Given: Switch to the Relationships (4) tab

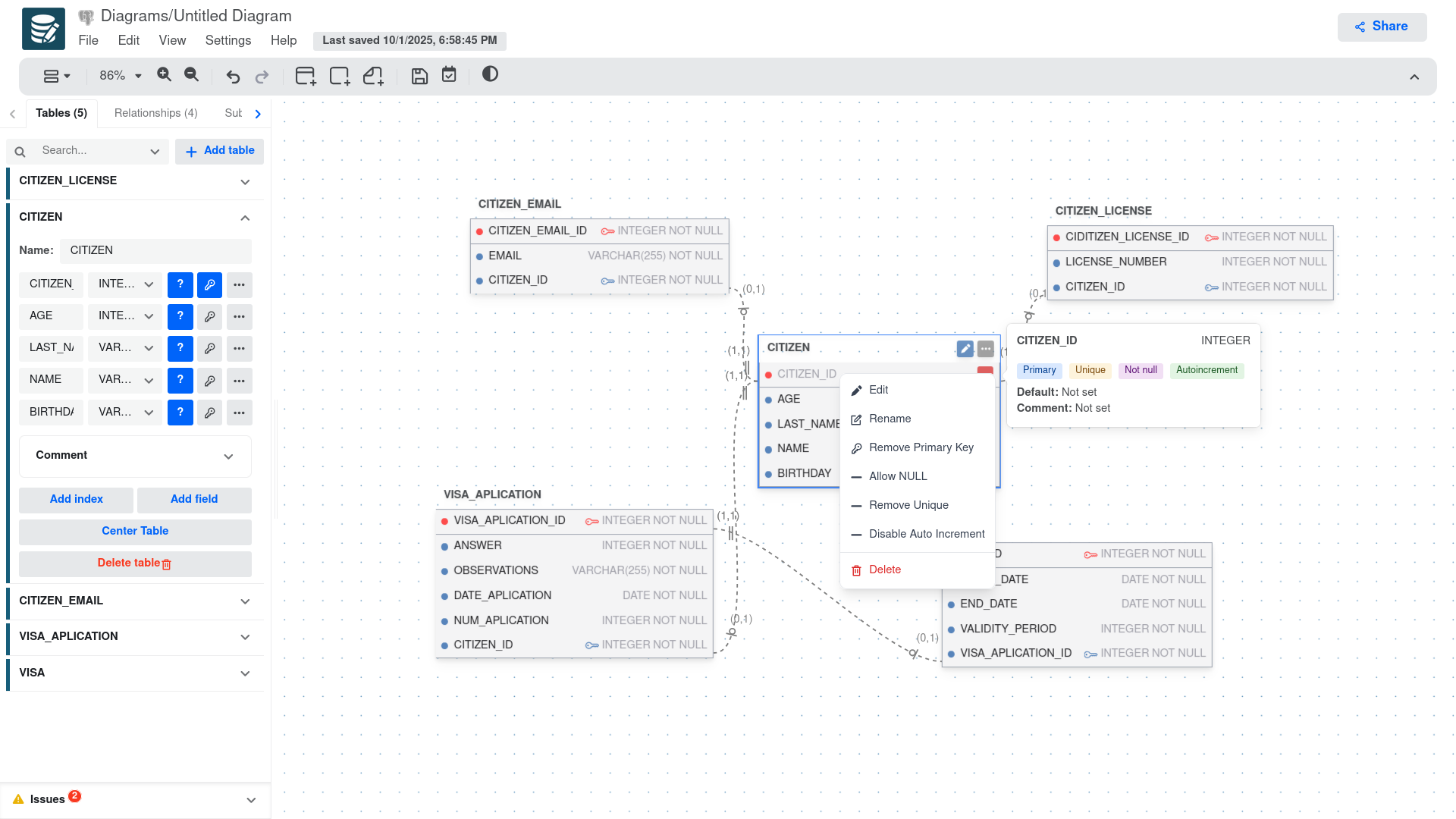Looking at the screenshot, I should [x=155, y=113].
